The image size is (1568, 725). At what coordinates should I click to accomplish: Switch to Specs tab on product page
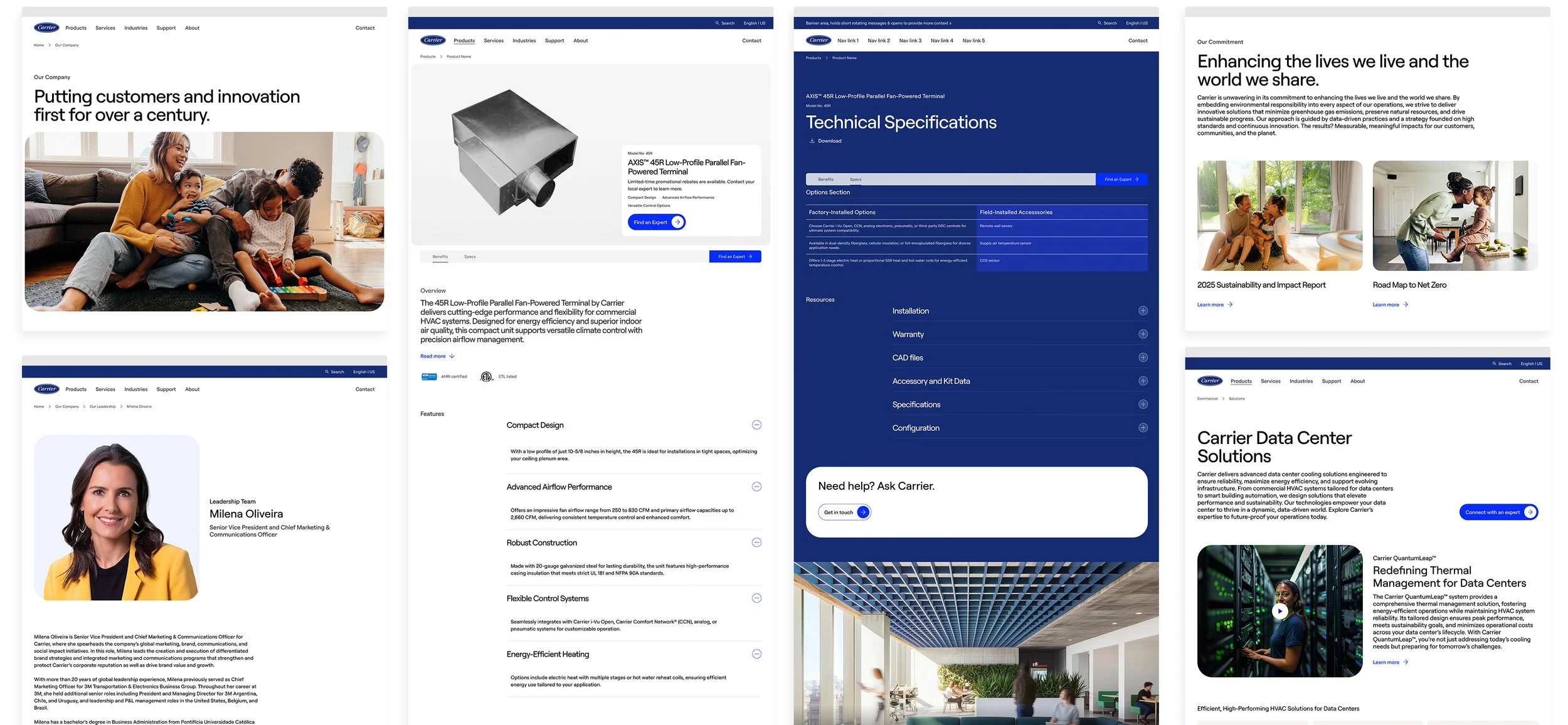point(470,257)
